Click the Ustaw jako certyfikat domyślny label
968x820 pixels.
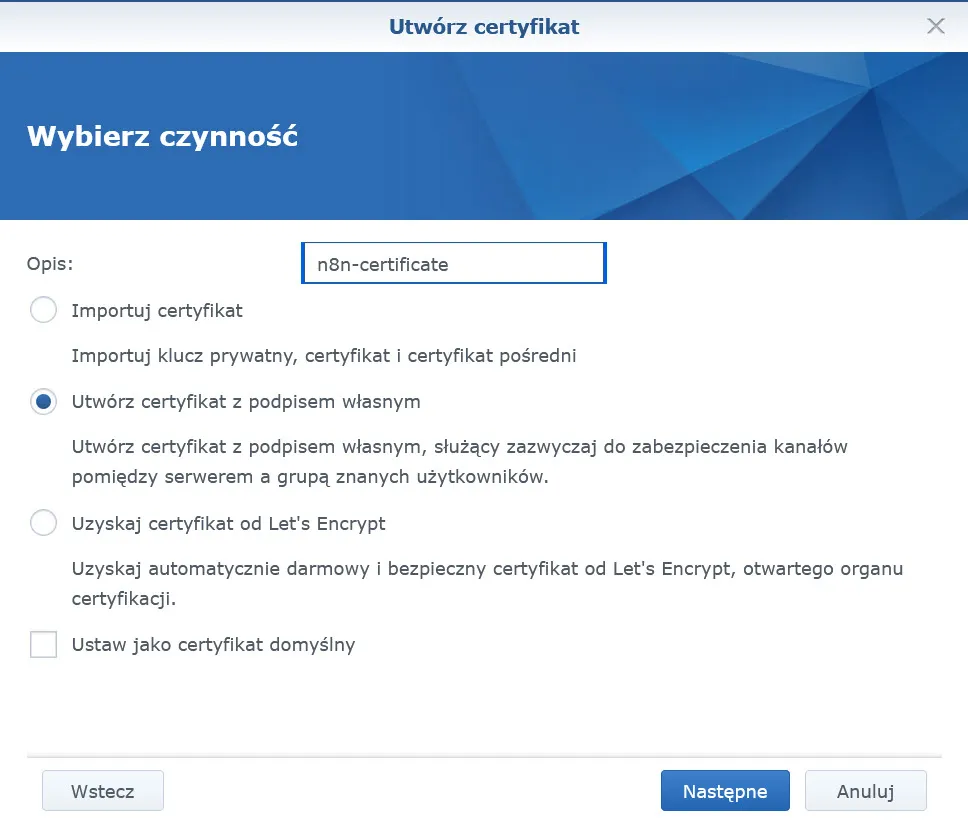[x=213, y=645]
